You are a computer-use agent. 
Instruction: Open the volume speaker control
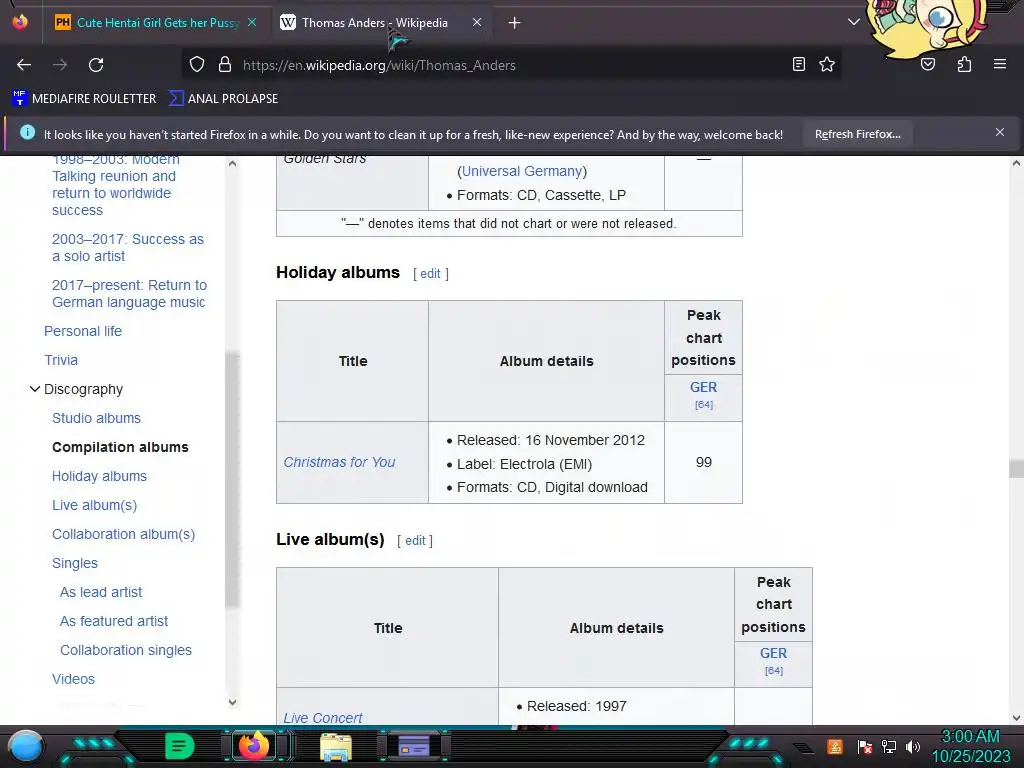coord(912,746)
